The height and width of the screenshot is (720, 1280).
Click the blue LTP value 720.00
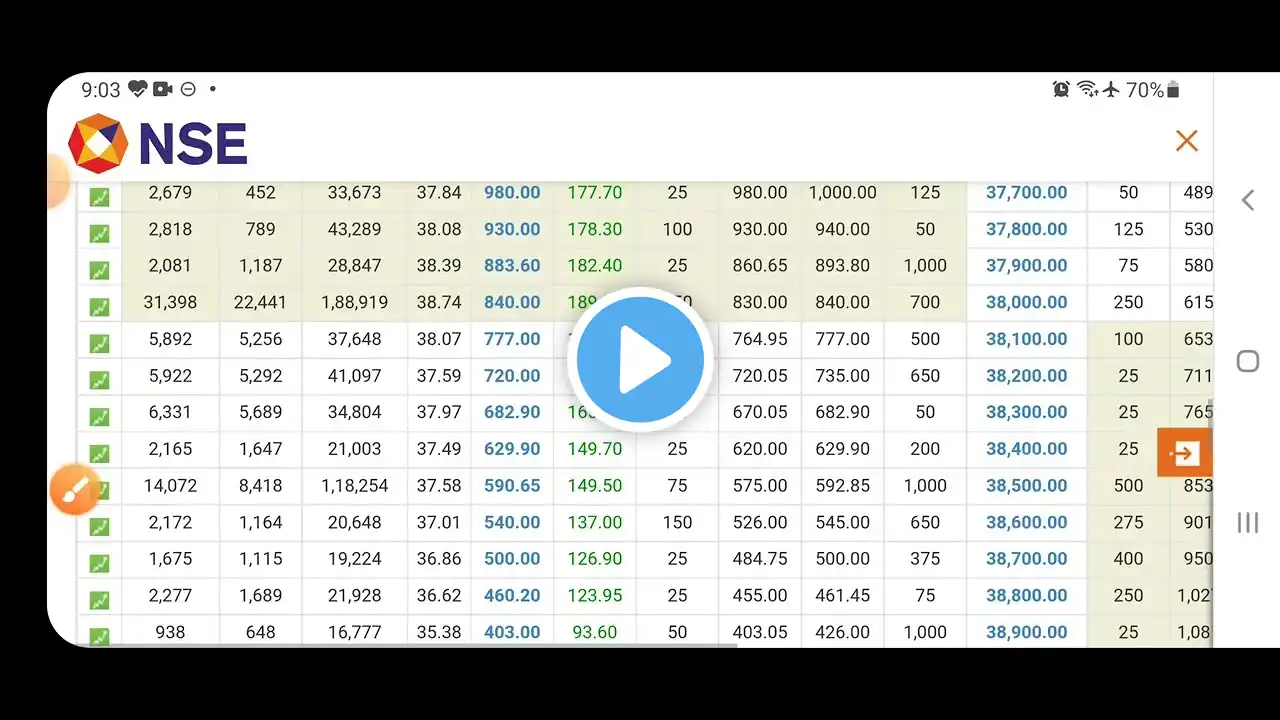[x=512, y=375]
